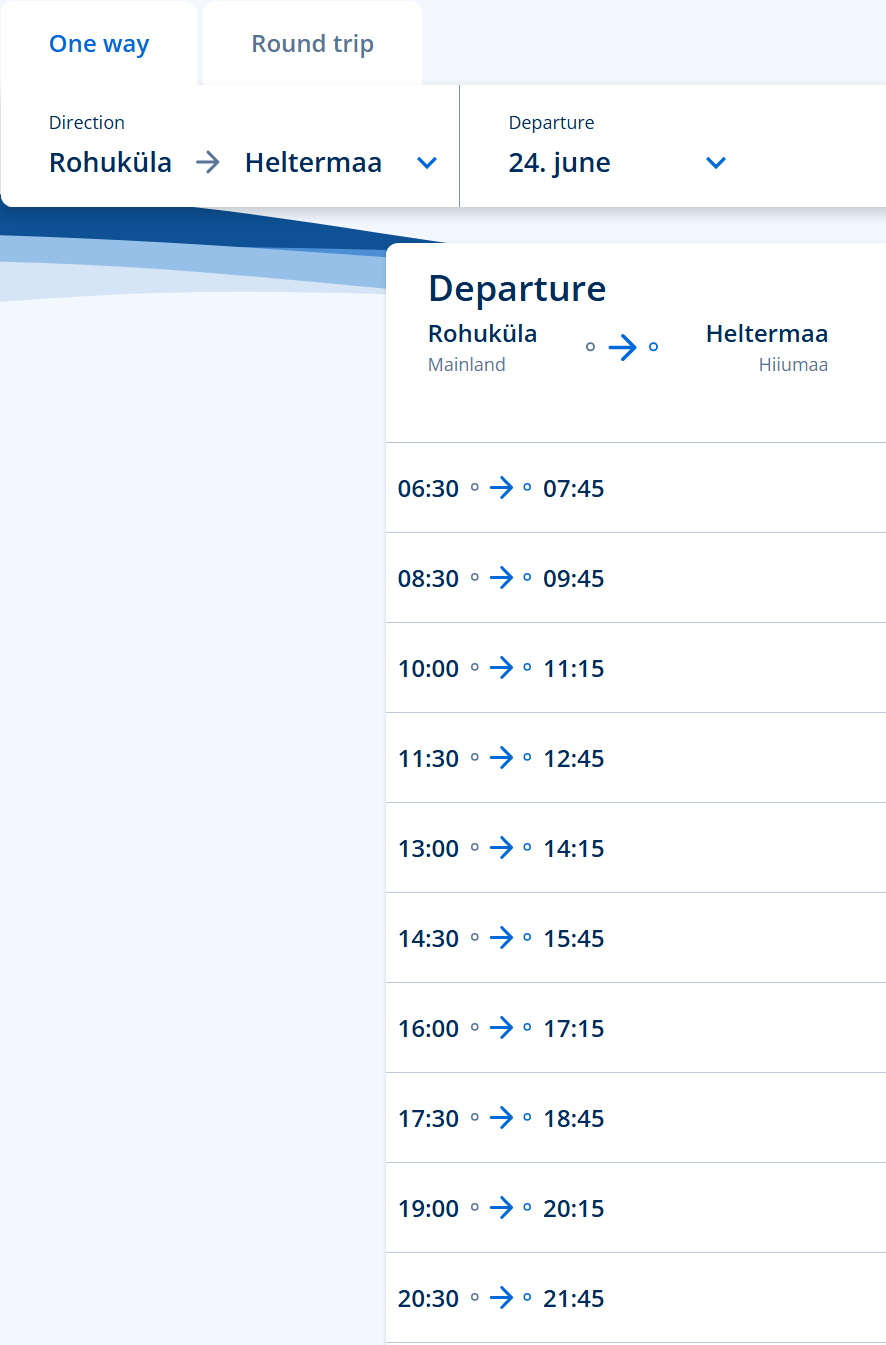Viewport: 886px width, 1345px height.
Task: Select the 06:30 to 07:45 departure
Action: 501,488
